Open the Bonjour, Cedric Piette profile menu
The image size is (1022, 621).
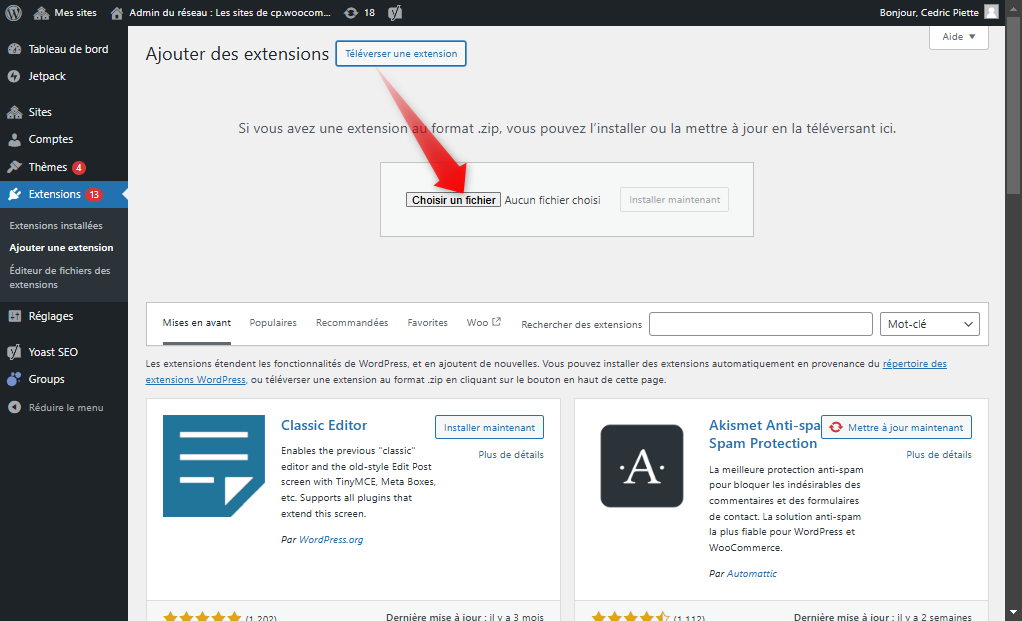pyautogui.click(x=939, y=12)
